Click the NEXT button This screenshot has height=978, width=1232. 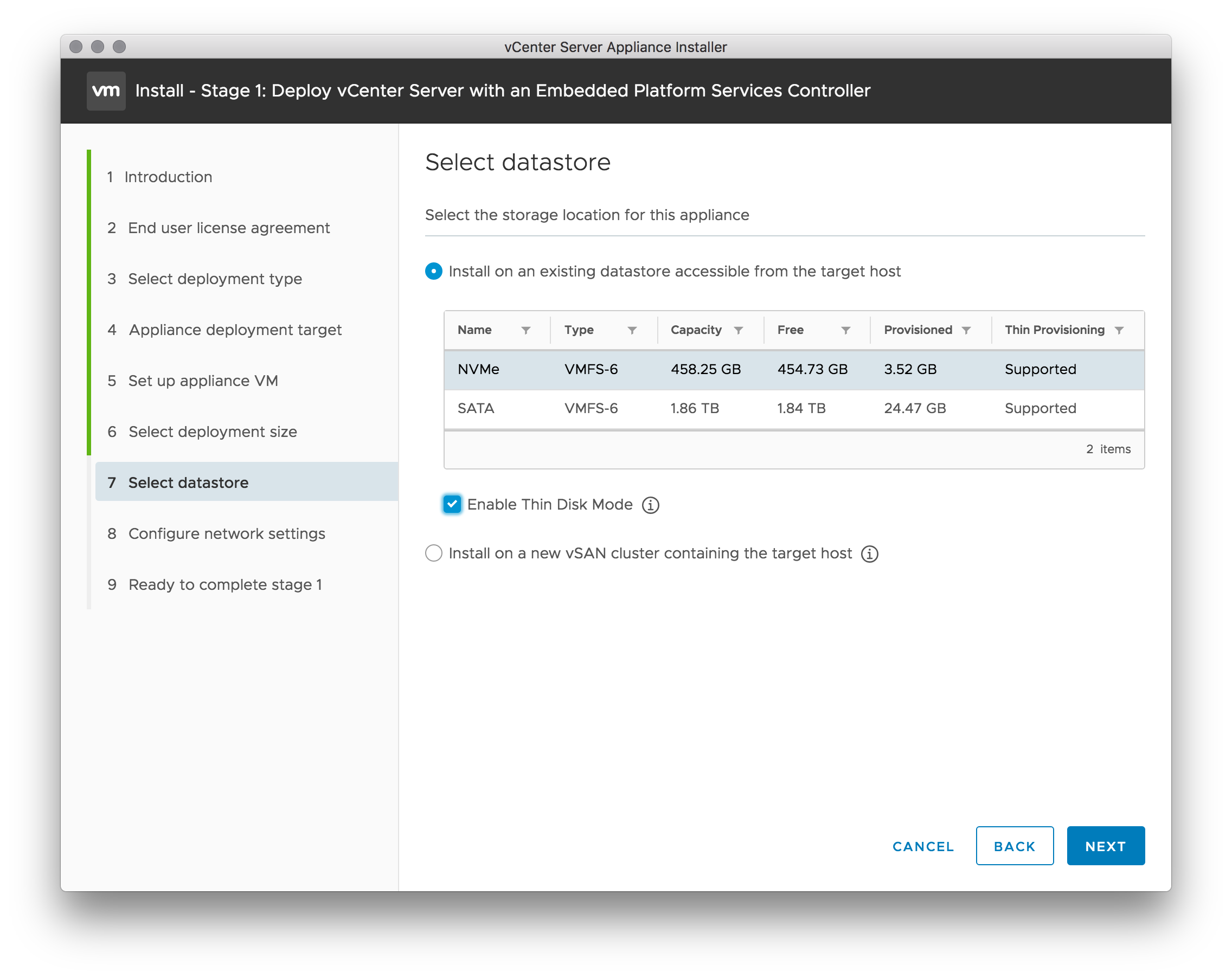pos(1105,846)
